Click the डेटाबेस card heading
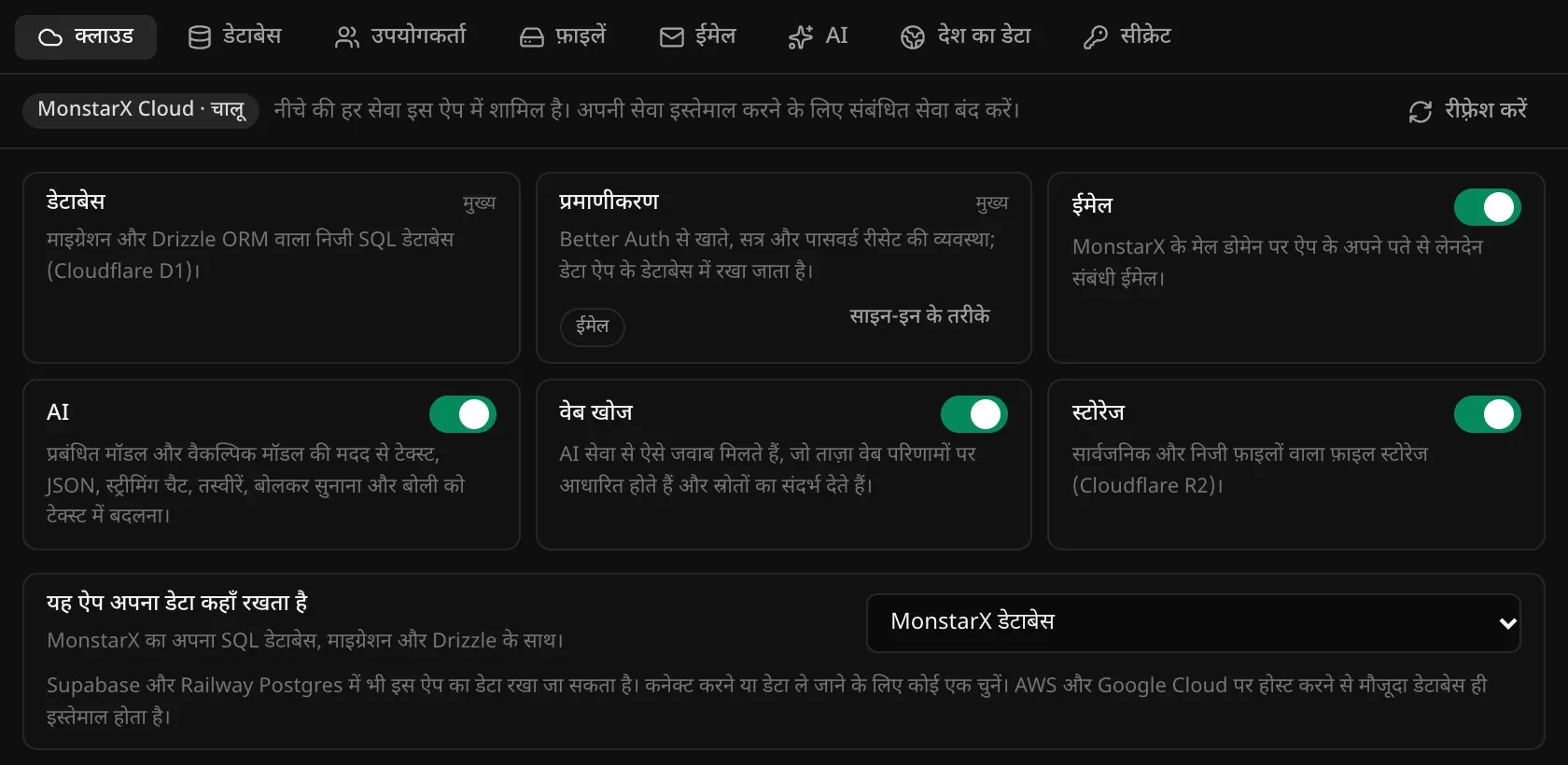 [x=76, y=202]
